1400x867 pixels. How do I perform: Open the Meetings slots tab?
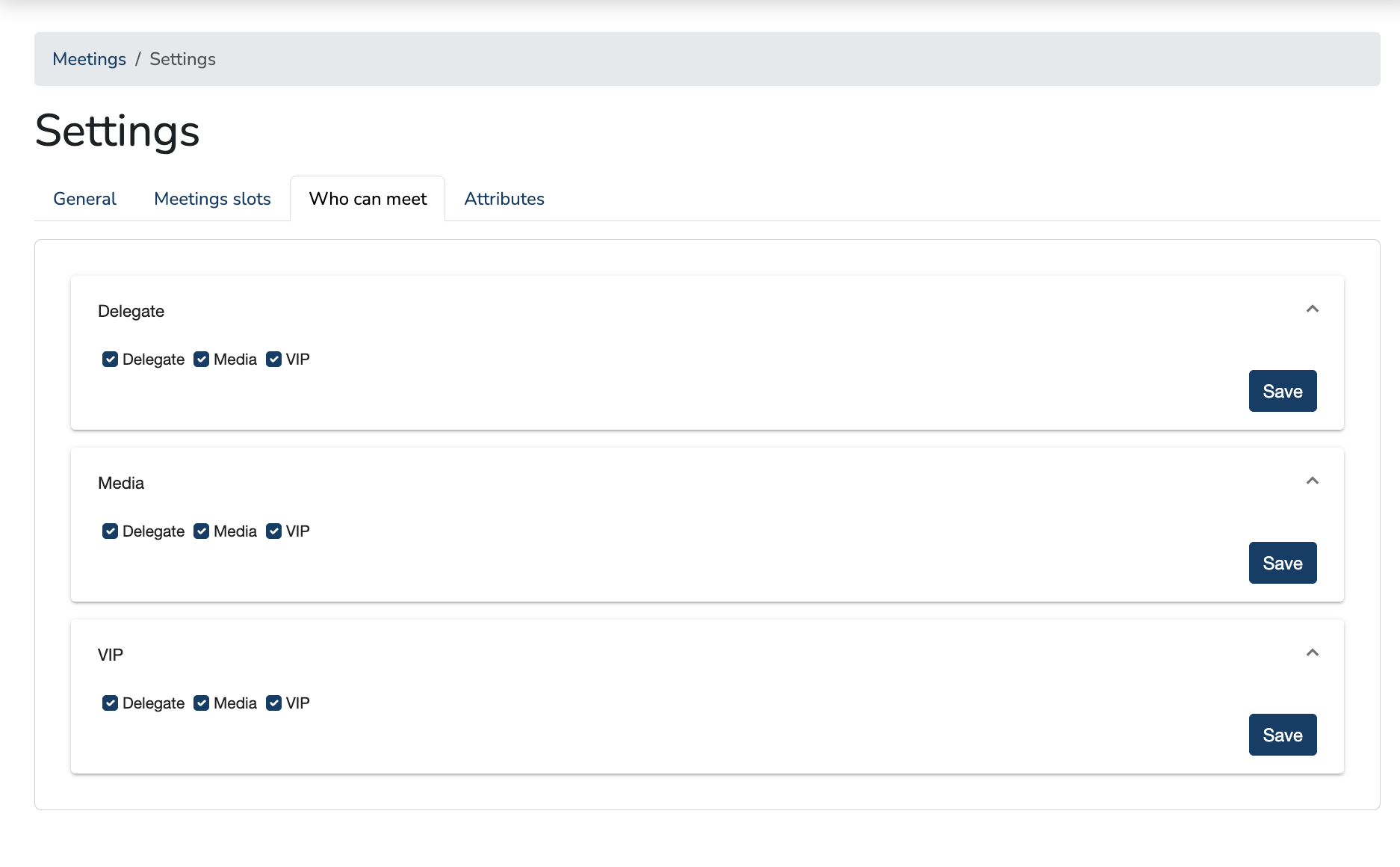212,199
